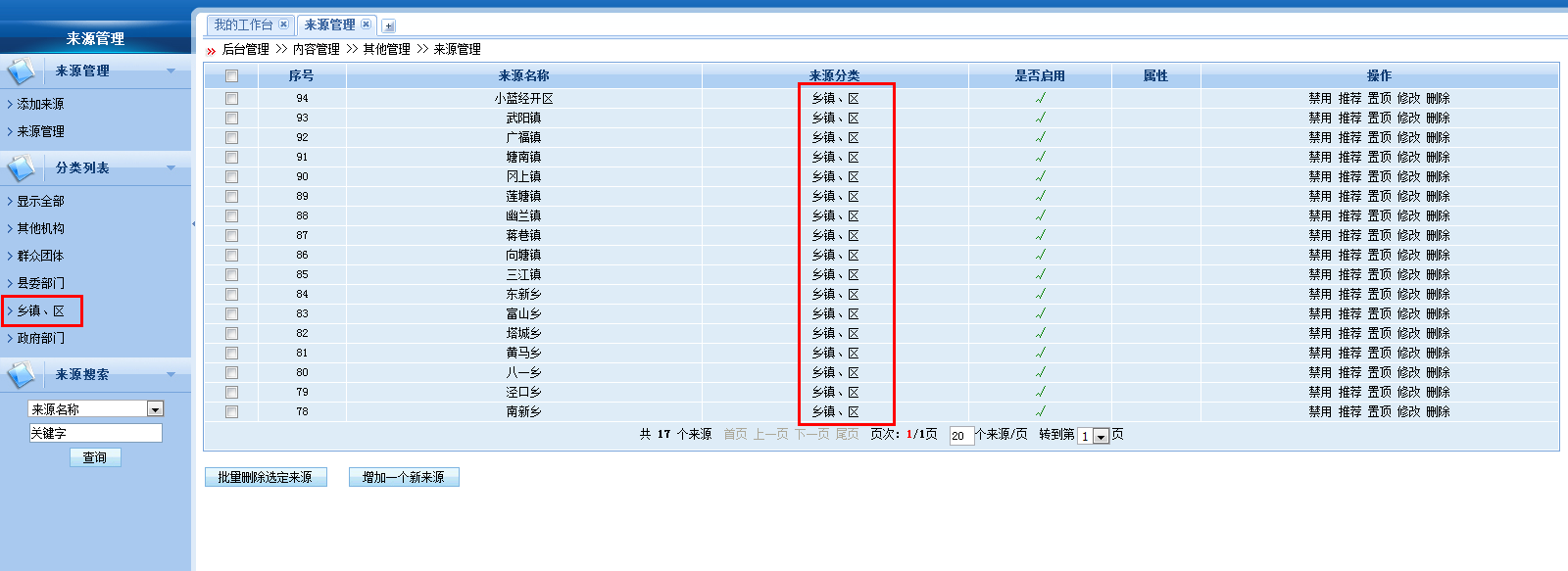Switch to the 我的工作台 tab
1568x571 pixels.
(x=243, y=24)
